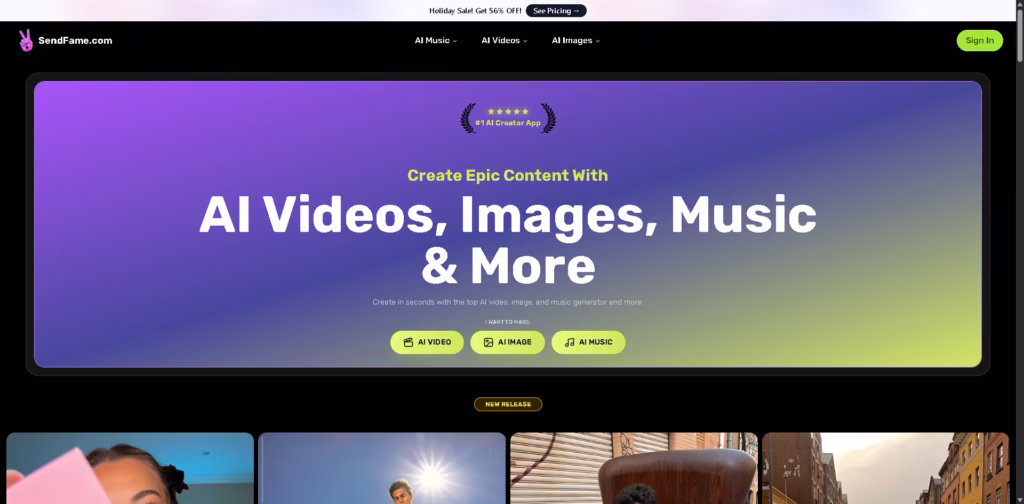Choose the AI IMAGE picture button

[507, 342]
